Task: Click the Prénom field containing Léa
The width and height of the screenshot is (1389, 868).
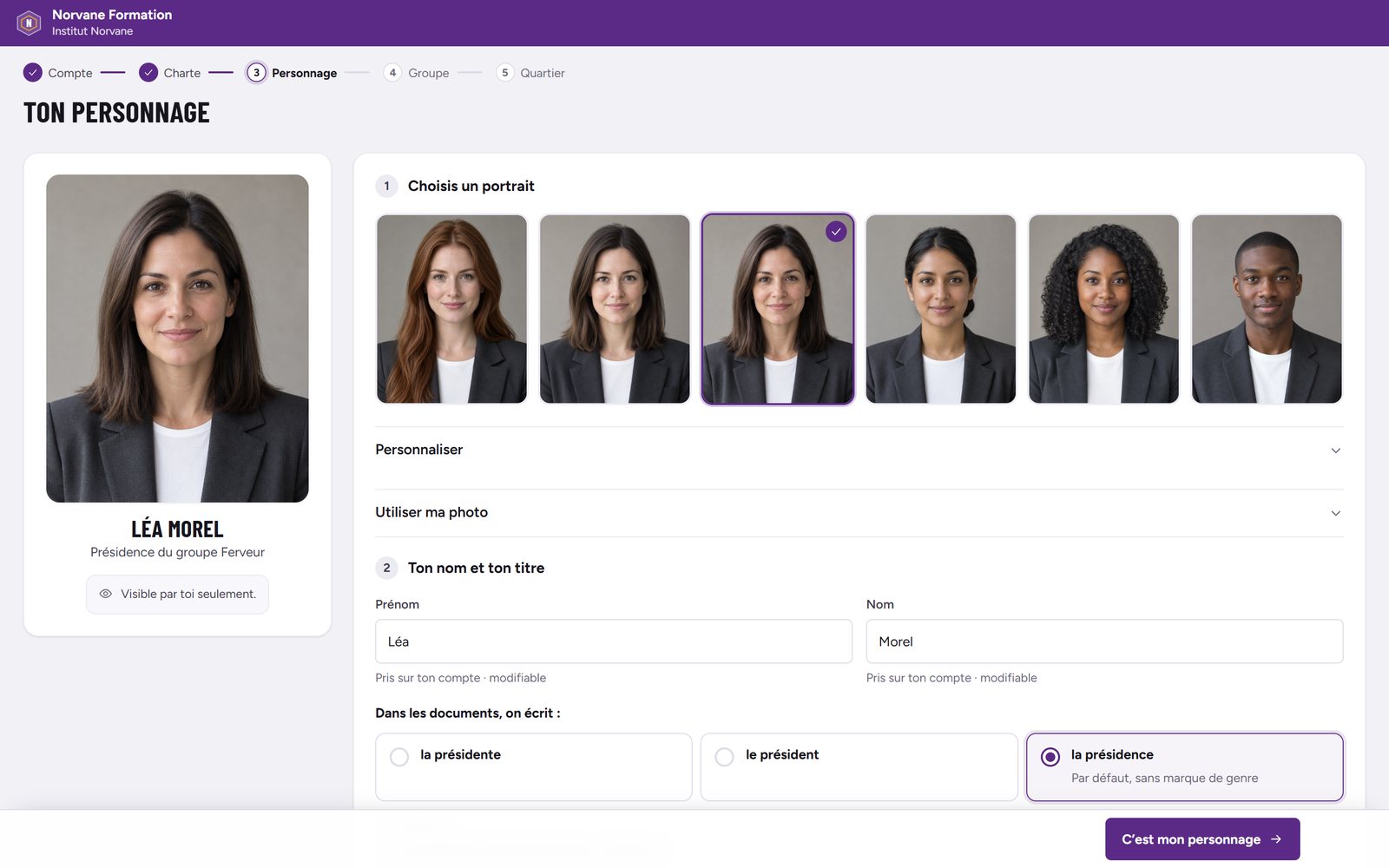Action: coord(614,641)
